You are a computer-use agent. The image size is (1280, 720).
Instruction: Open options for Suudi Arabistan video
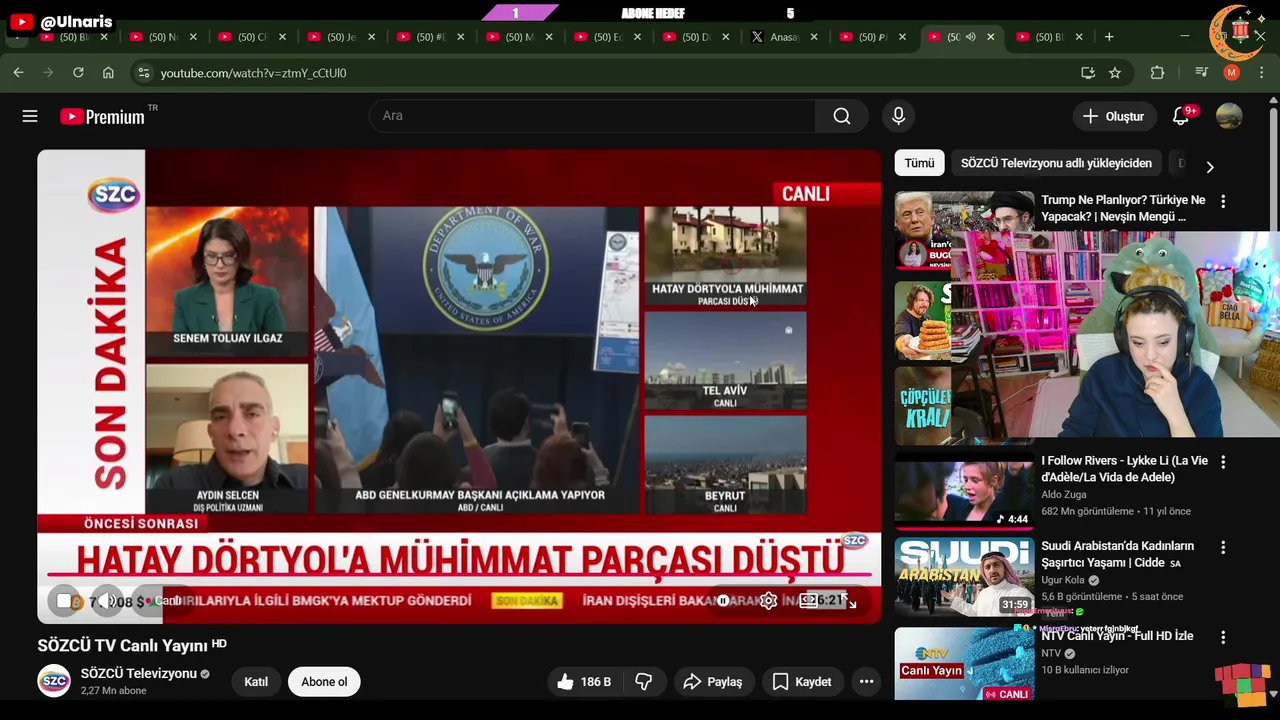point(1223,548)
